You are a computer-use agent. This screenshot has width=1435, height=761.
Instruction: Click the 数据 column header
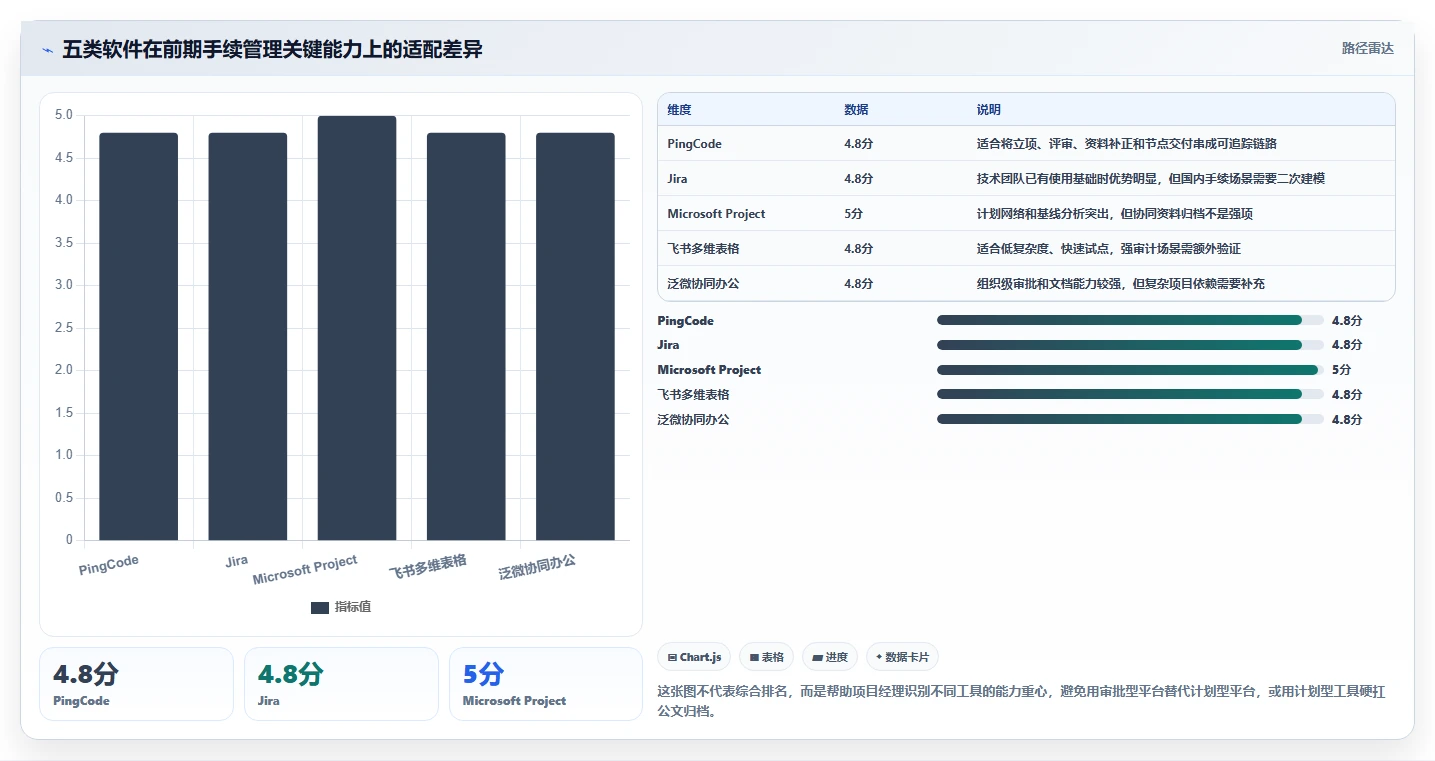click(856, 110)
